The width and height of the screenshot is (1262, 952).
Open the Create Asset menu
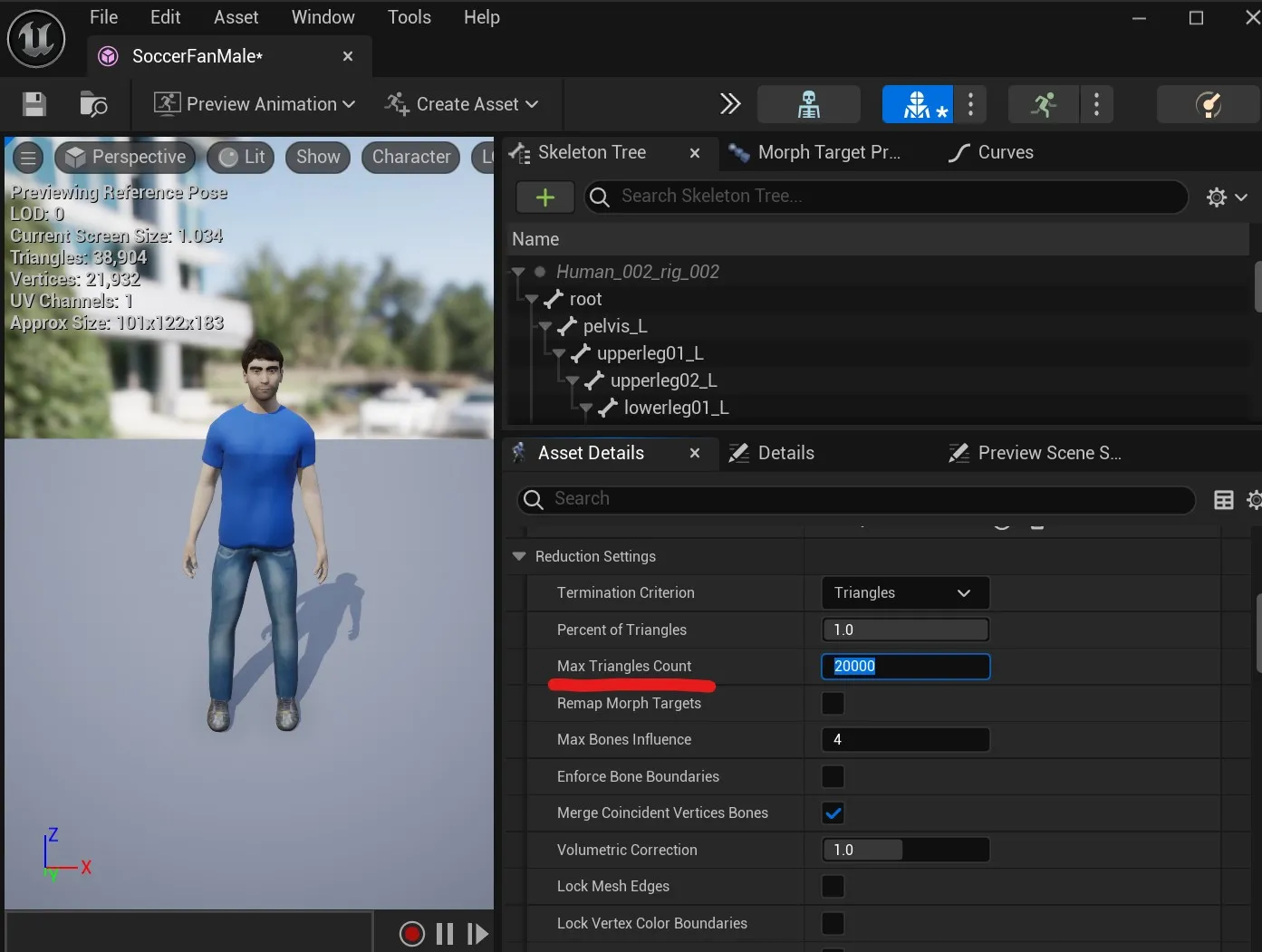coord(462,103)
